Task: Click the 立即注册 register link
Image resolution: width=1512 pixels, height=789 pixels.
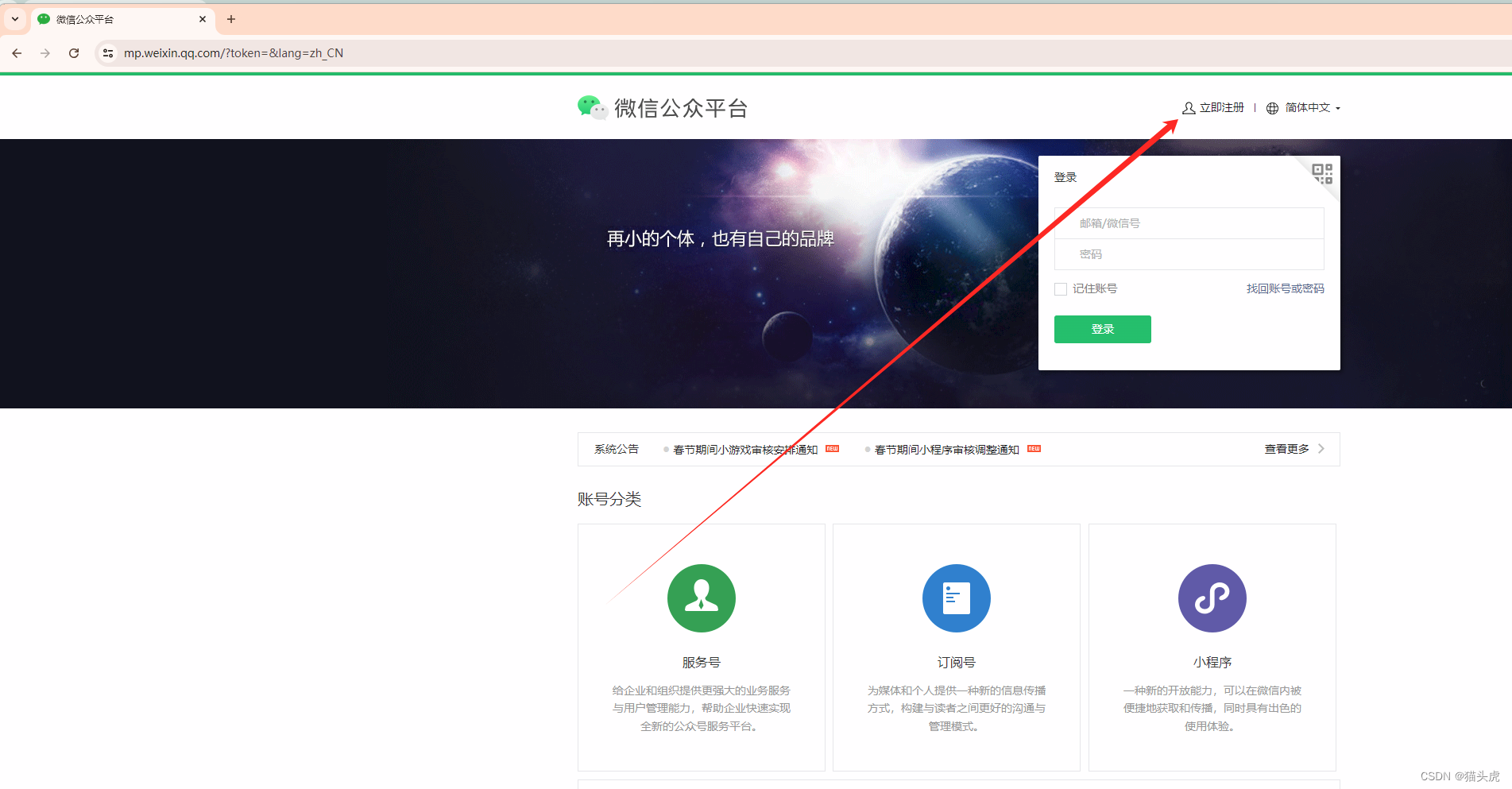Action: 1222,108
